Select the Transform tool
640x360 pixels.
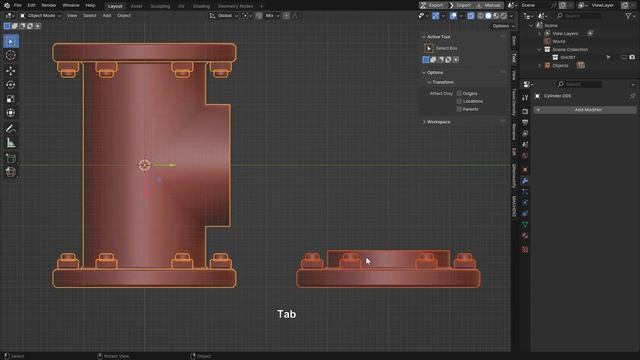[11, 113]
